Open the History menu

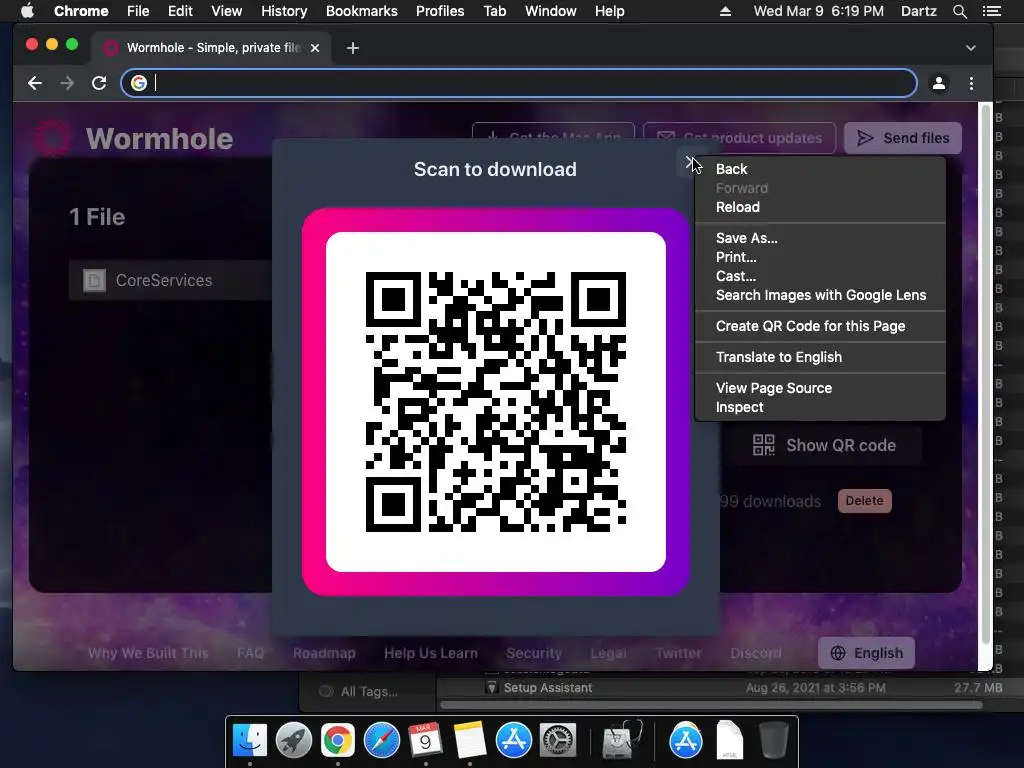point(283,11)
